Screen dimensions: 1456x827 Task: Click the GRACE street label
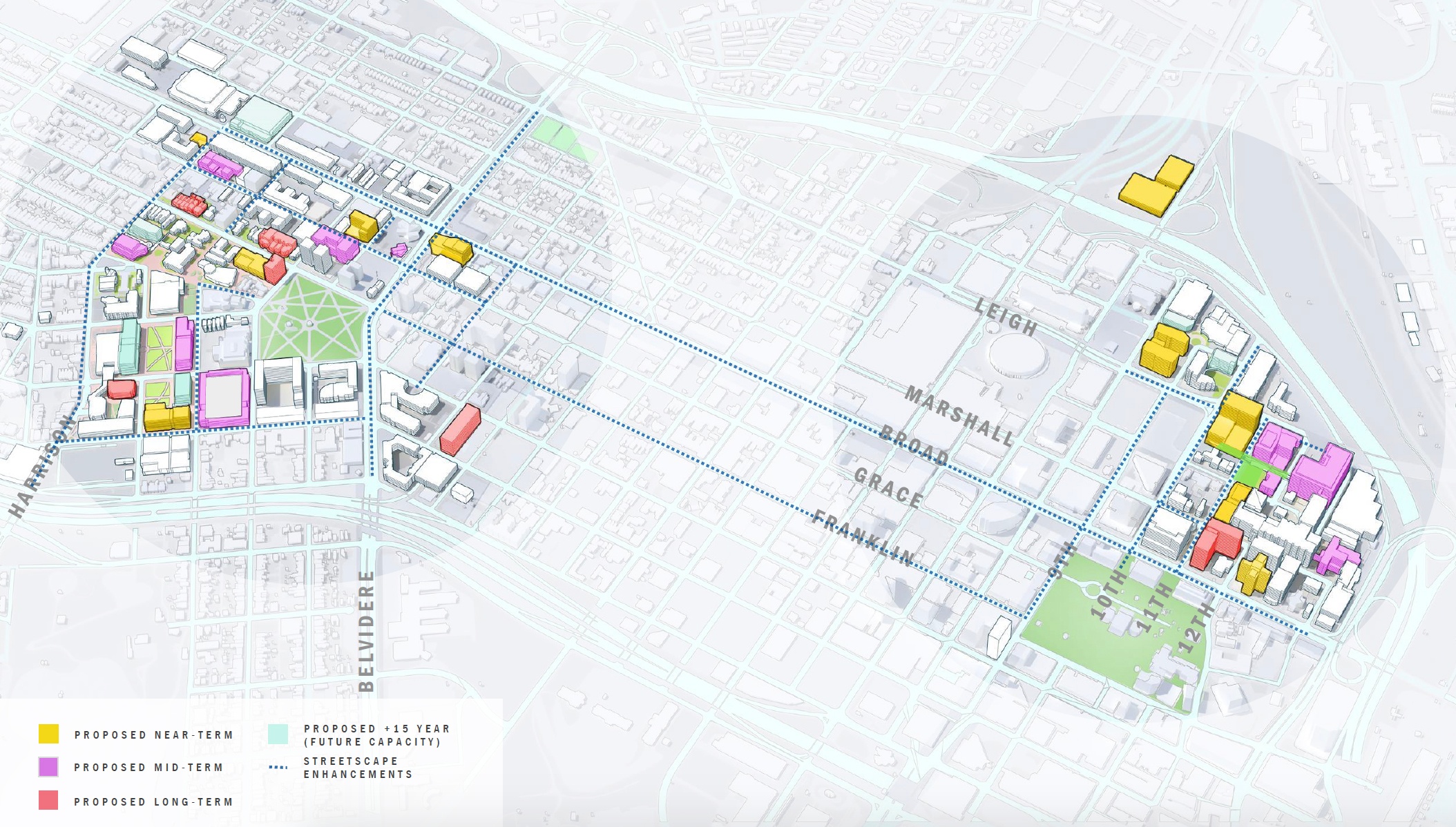pos(889,487)
